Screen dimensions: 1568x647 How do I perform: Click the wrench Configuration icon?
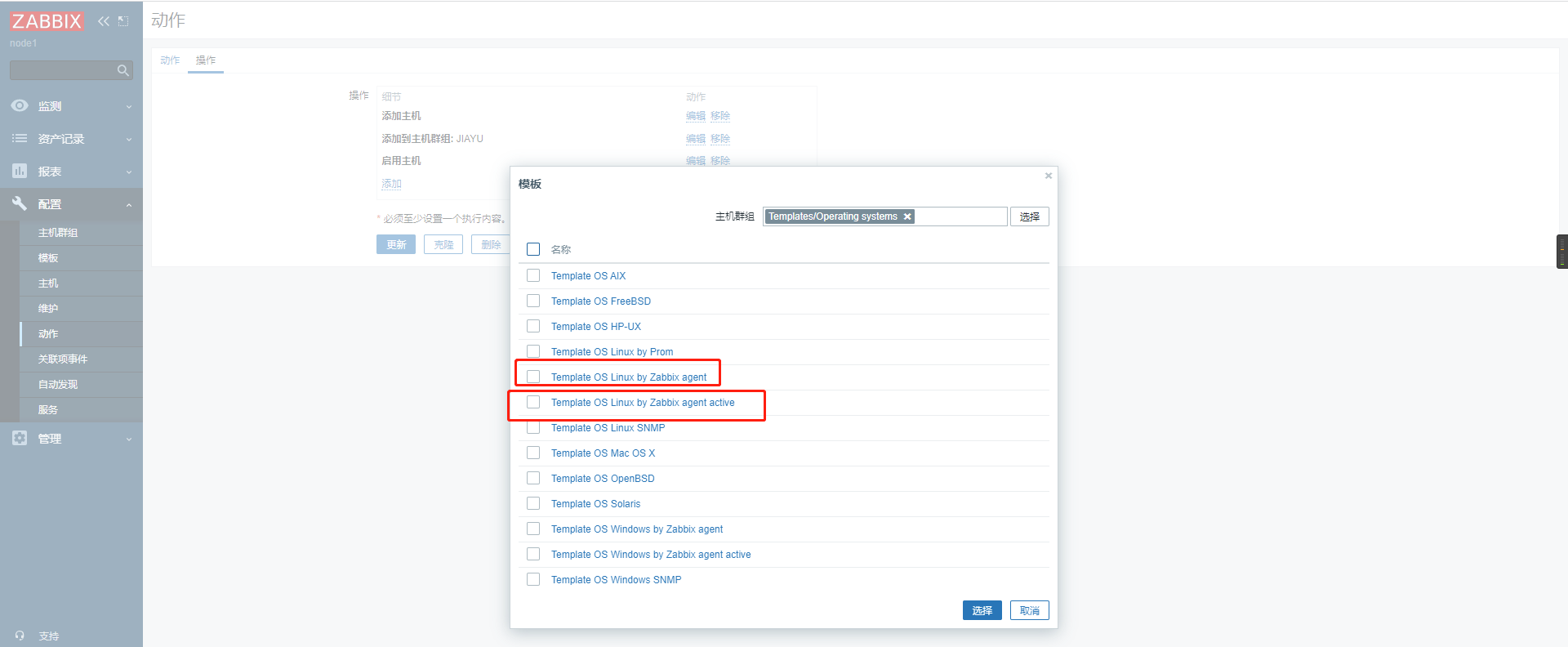20,203
